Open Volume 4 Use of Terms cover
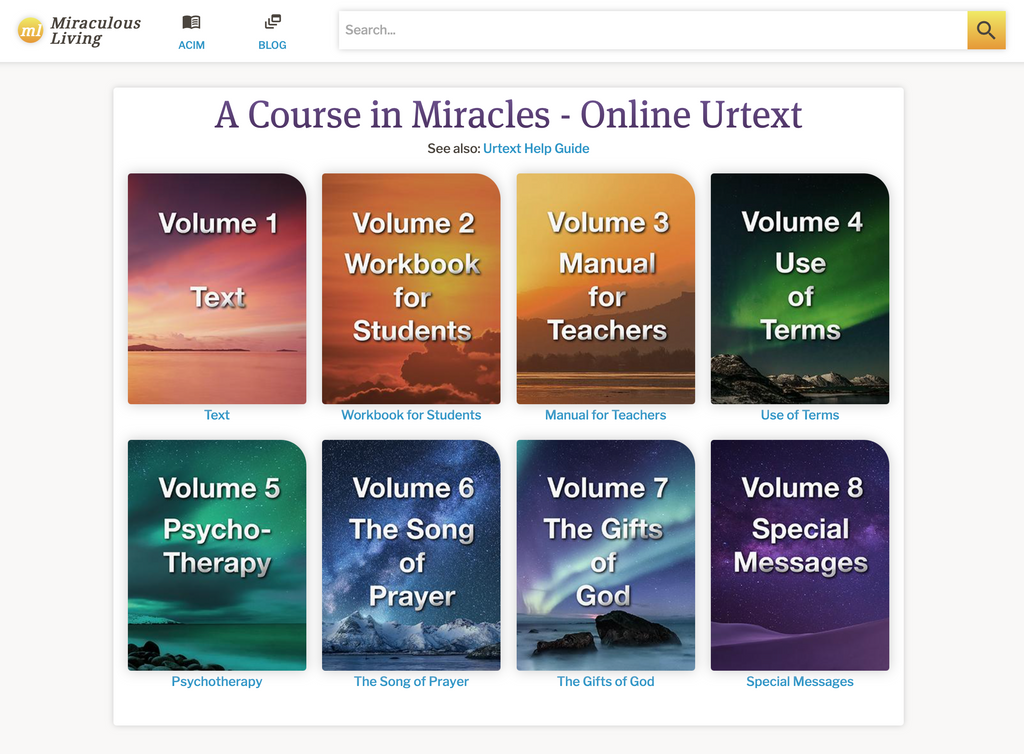This screenshot has height=754, width=1024. (800, 289)
